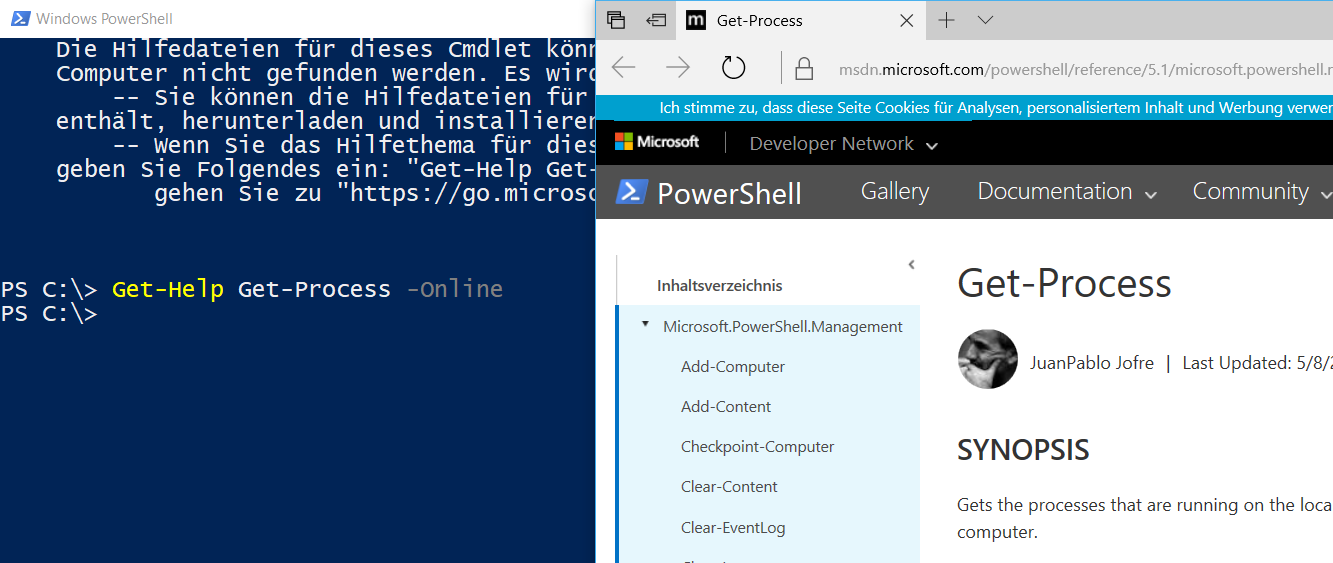Open a new browser tab
Image resolution: width=1333 pixels, height=563 pixels.
947,20
